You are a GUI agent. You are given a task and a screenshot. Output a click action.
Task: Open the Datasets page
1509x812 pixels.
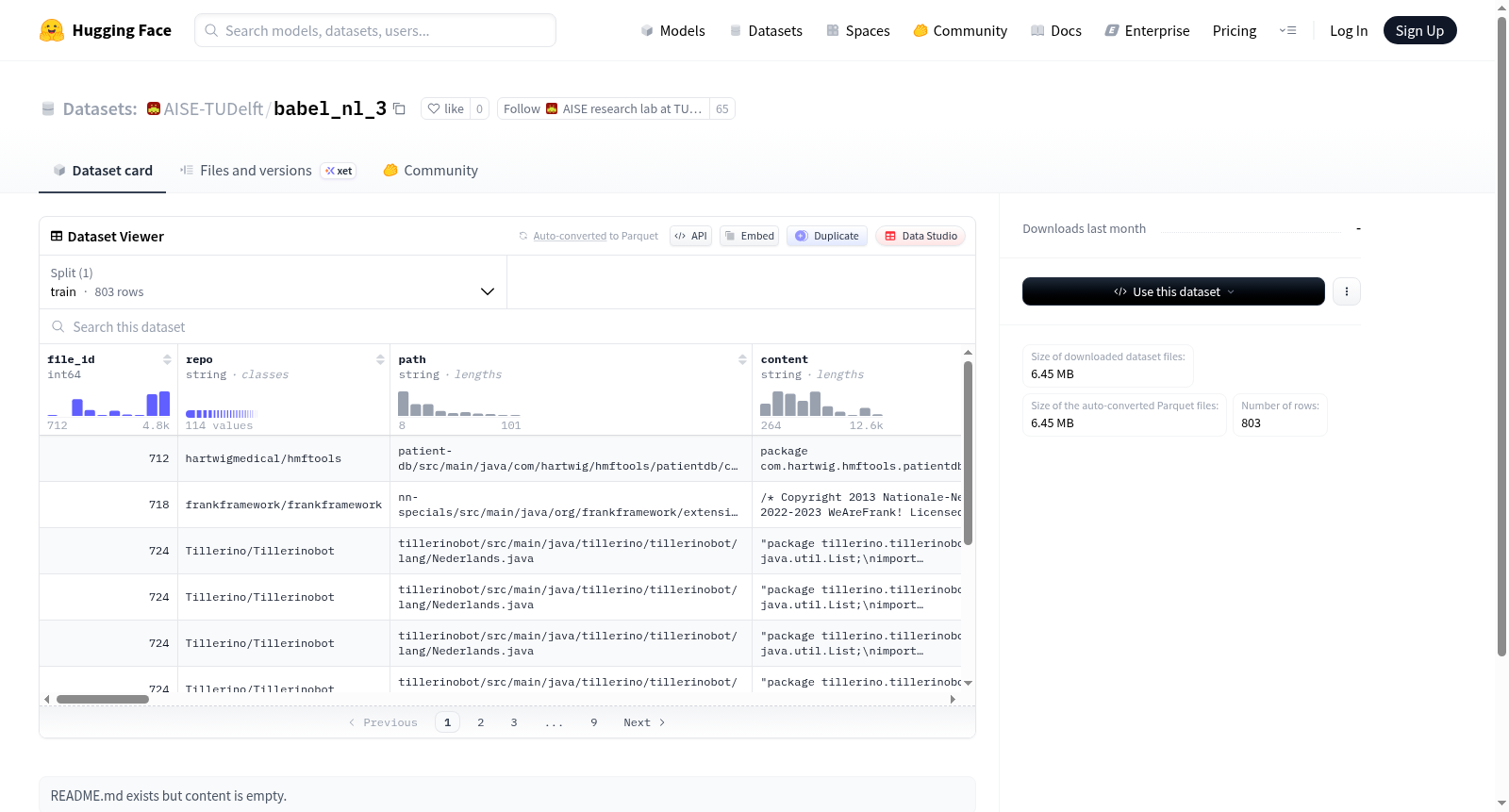(x=766, y=30)
